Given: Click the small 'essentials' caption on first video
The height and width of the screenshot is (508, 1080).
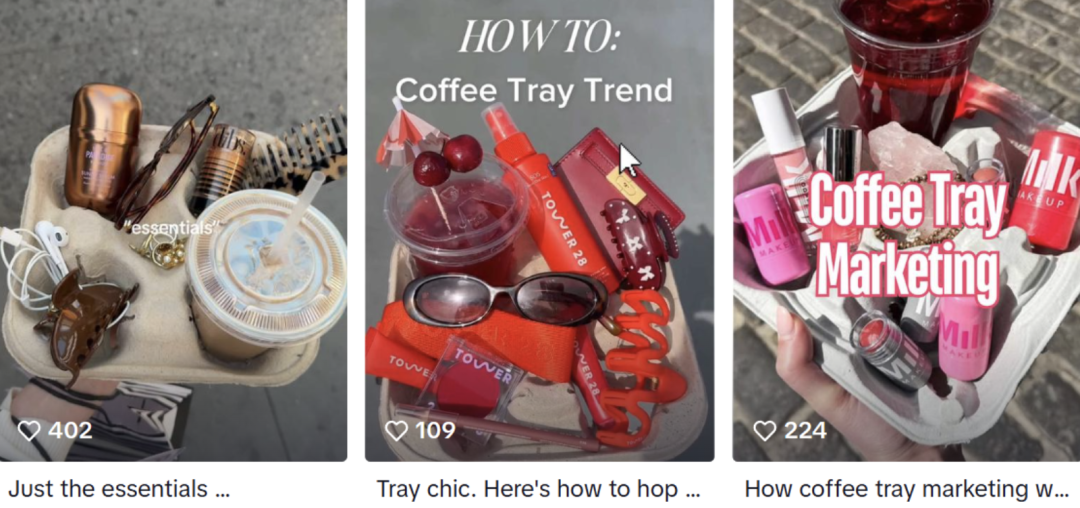Looking at the screenshot, I should pyautogui.click(x=172, y=229).
